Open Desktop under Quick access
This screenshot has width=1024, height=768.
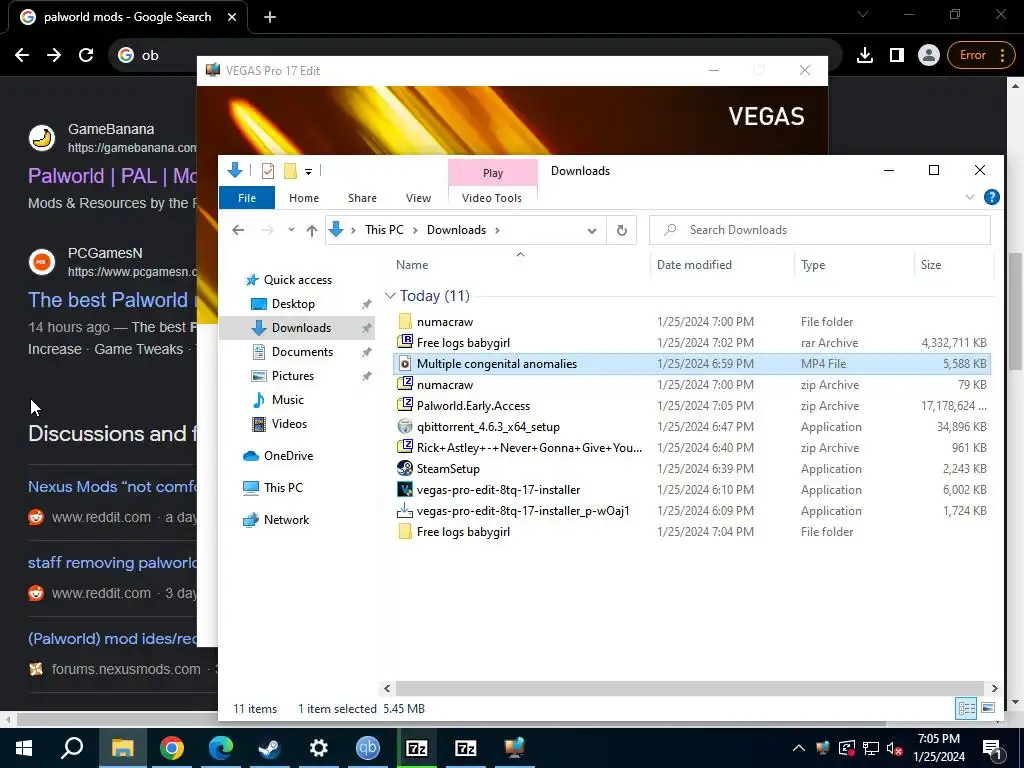pyautogui.click(x=293, y=304)
